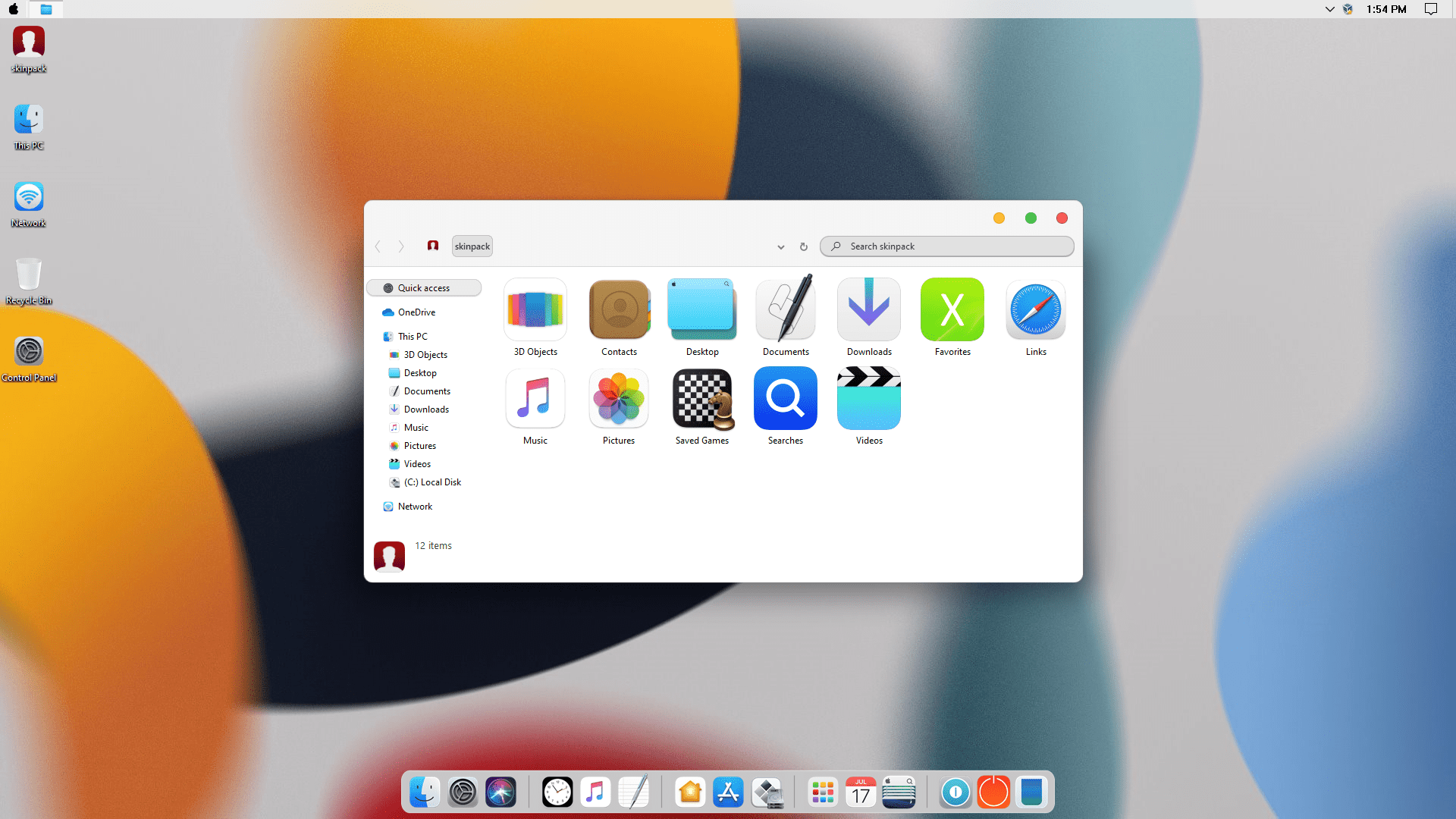1456x819 pixels.
Task: Select the OneDrive sidebar item
Action: tap(417, 312)
